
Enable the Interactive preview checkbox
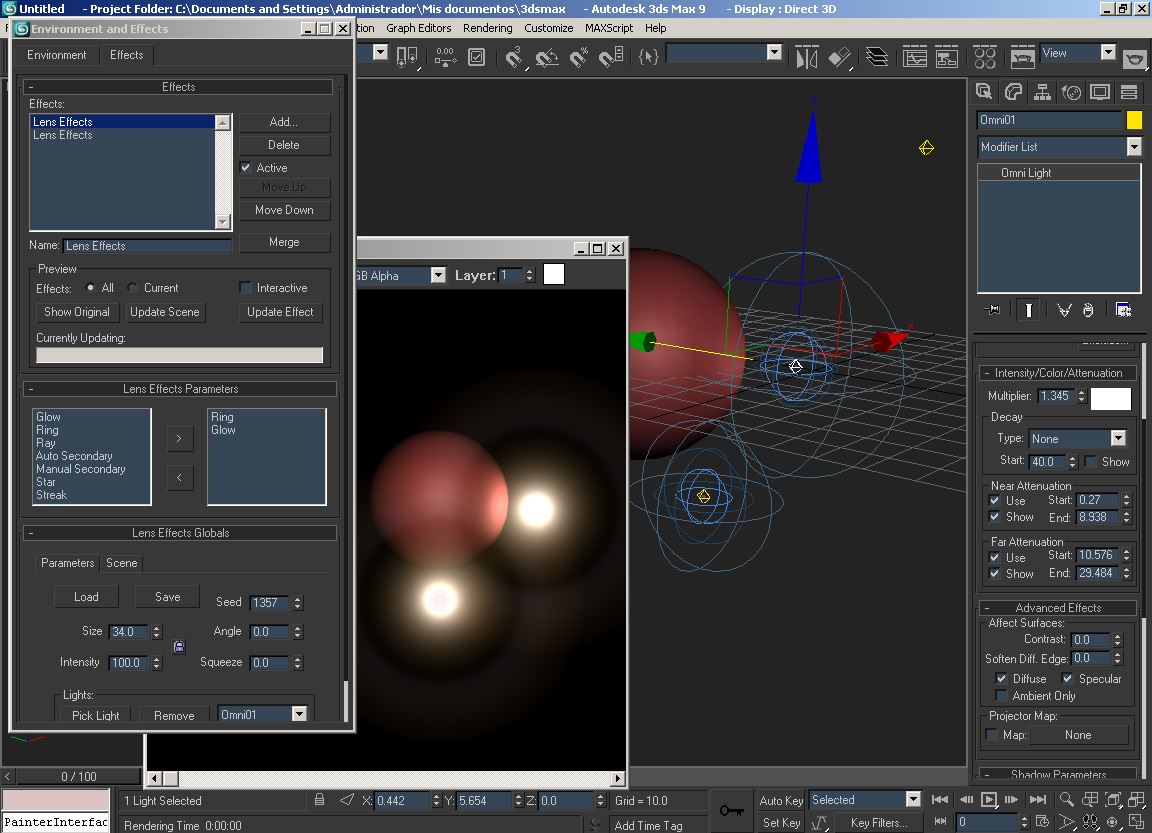[246, 288]
